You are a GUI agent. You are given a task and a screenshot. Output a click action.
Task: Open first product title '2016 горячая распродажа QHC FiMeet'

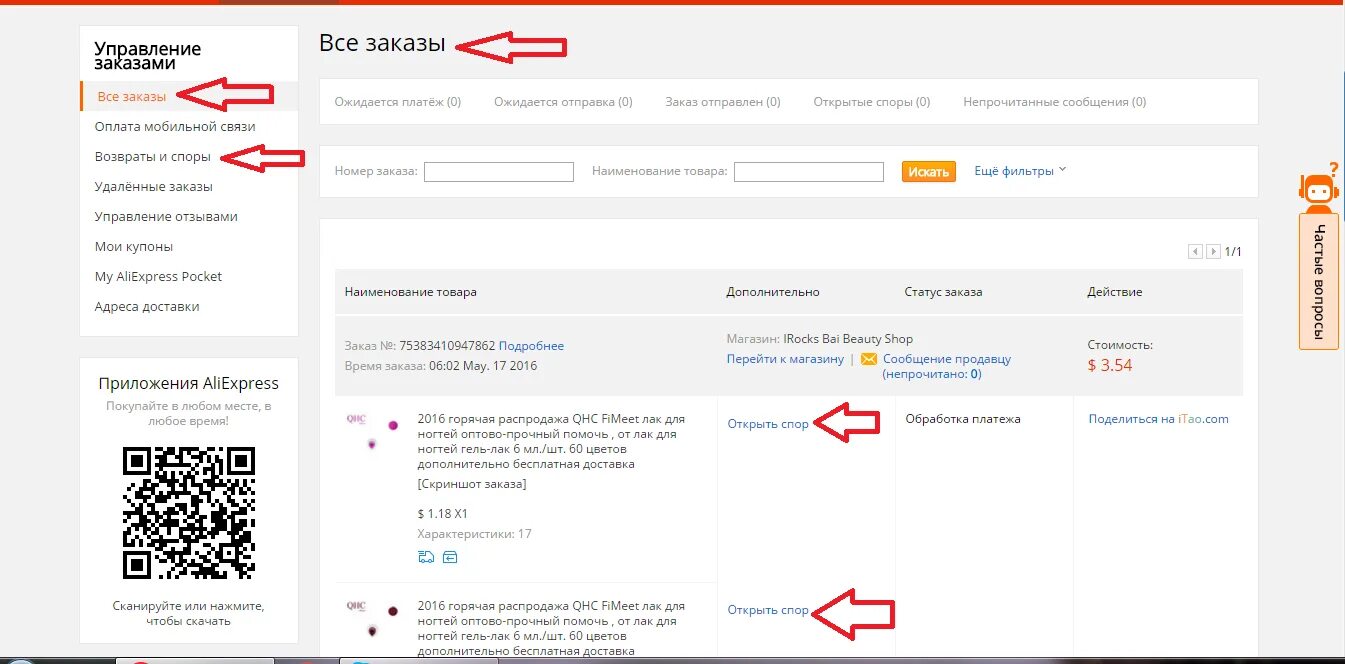click(552, 441)
